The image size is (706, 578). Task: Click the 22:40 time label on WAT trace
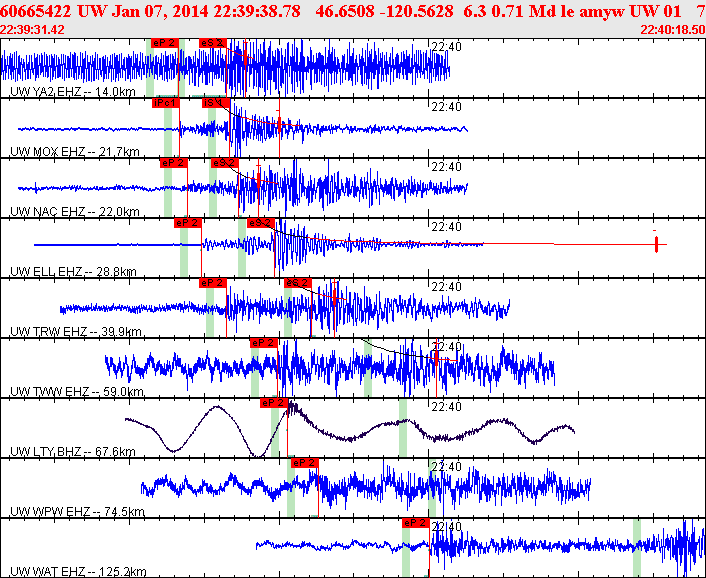click(446, 527)
